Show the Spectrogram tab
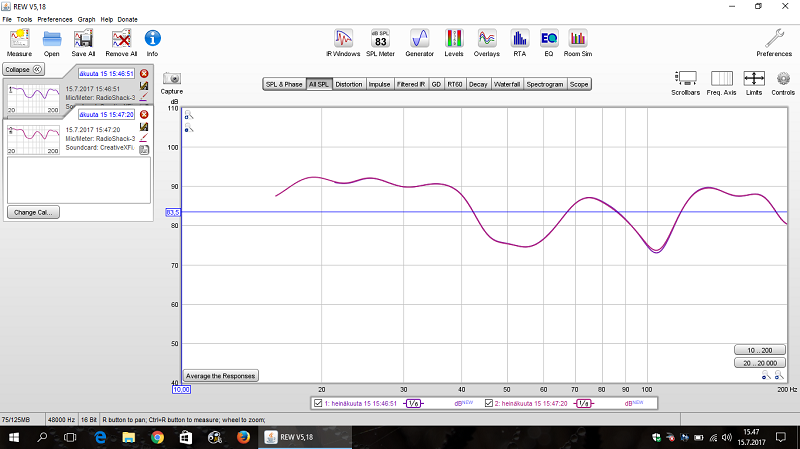 [x=545, y=84]
